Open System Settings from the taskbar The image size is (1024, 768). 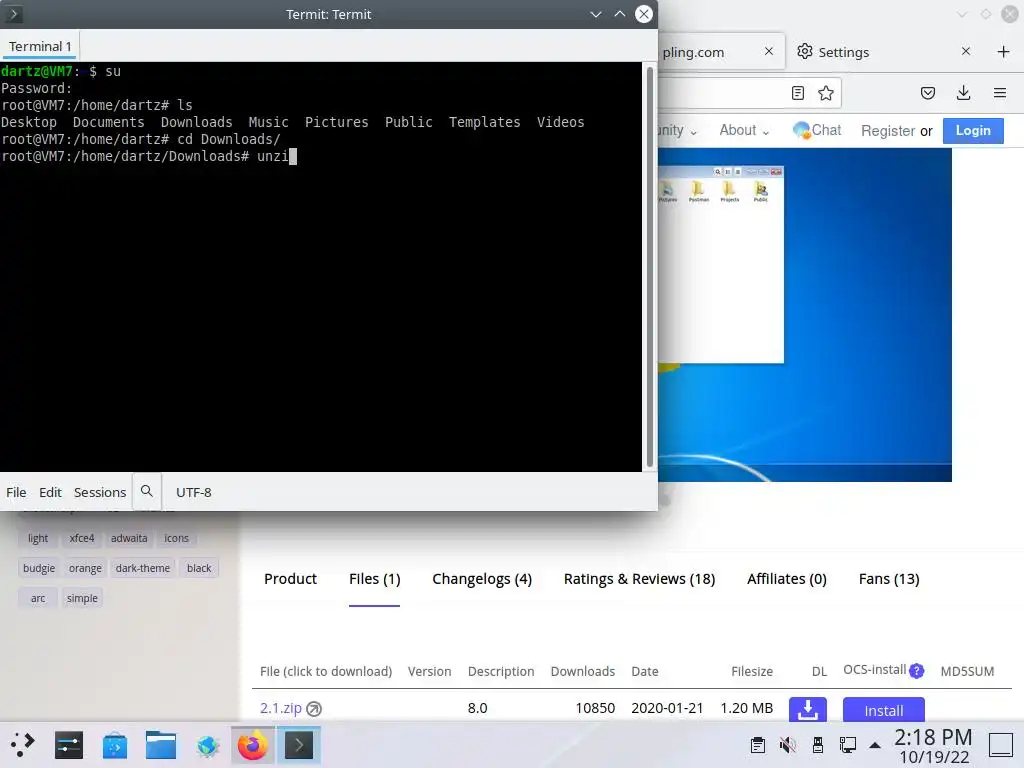pyautogui.click(x=69, y=744)
